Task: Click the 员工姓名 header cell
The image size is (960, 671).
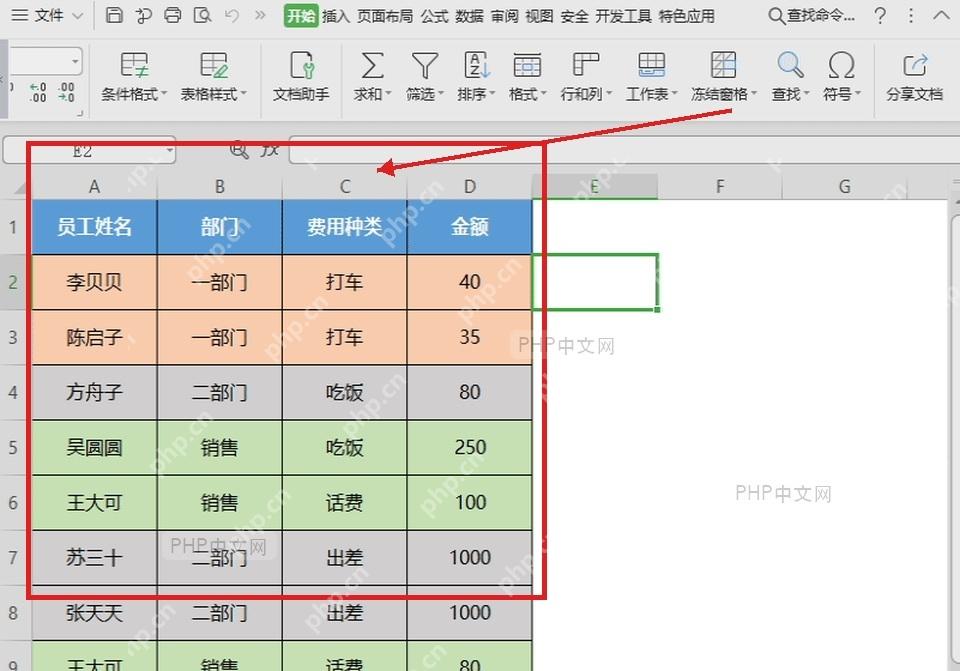Action: [94, 227]
